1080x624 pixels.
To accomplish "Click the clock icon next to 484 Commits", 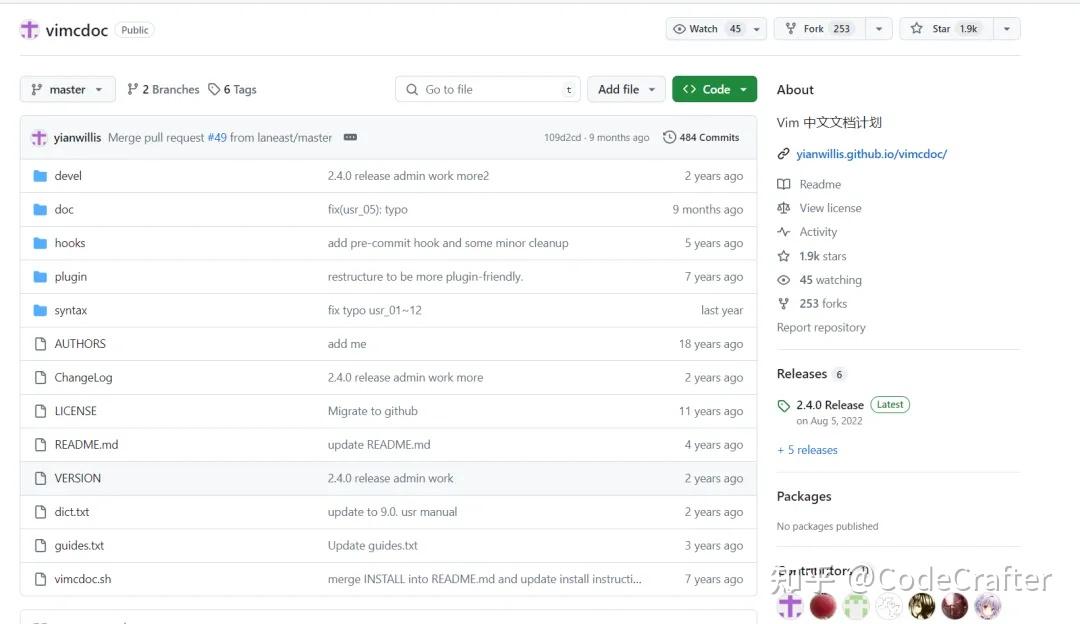I will 670,137.
